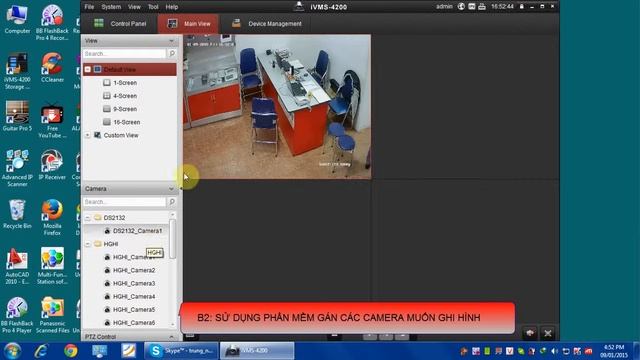The height and width of the screenshot is (360, 640).
Task: Open CCleaner desktop icon
Action: tap(52, 68)
